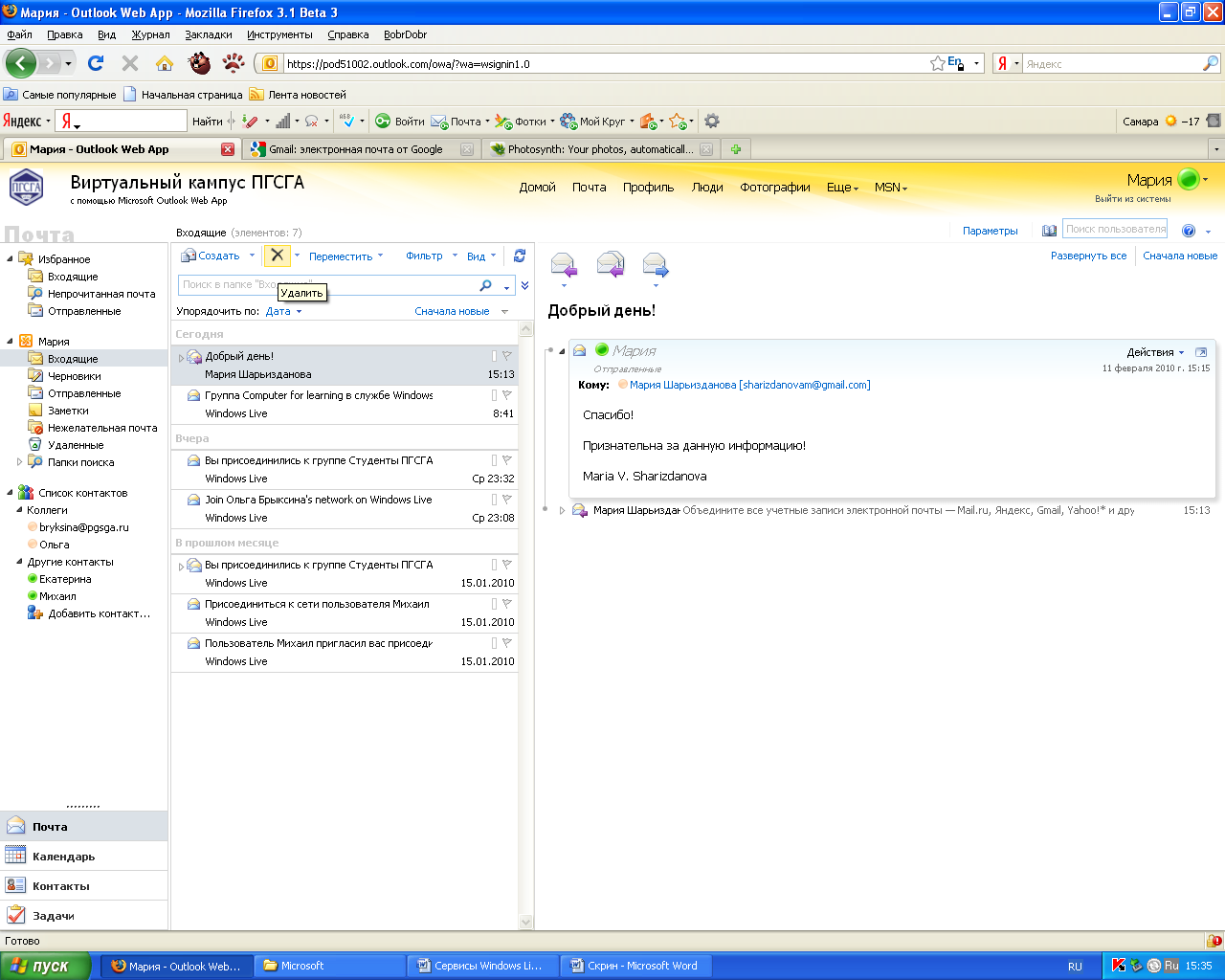1225x980 pixels.
Task: Flag the 'Присоединиться к сети пользователя Михаил' message
Action: click(507, 604)
